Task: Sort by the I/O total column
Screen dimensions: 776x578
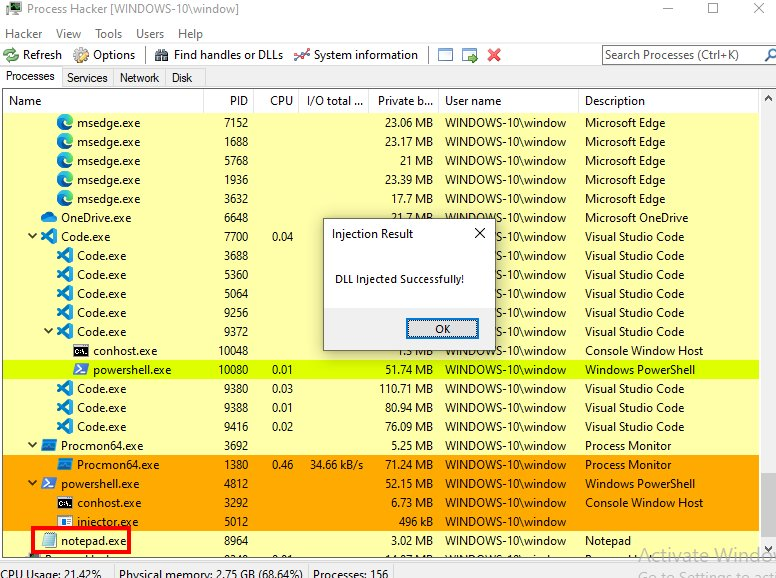Action: pos(334,101)
